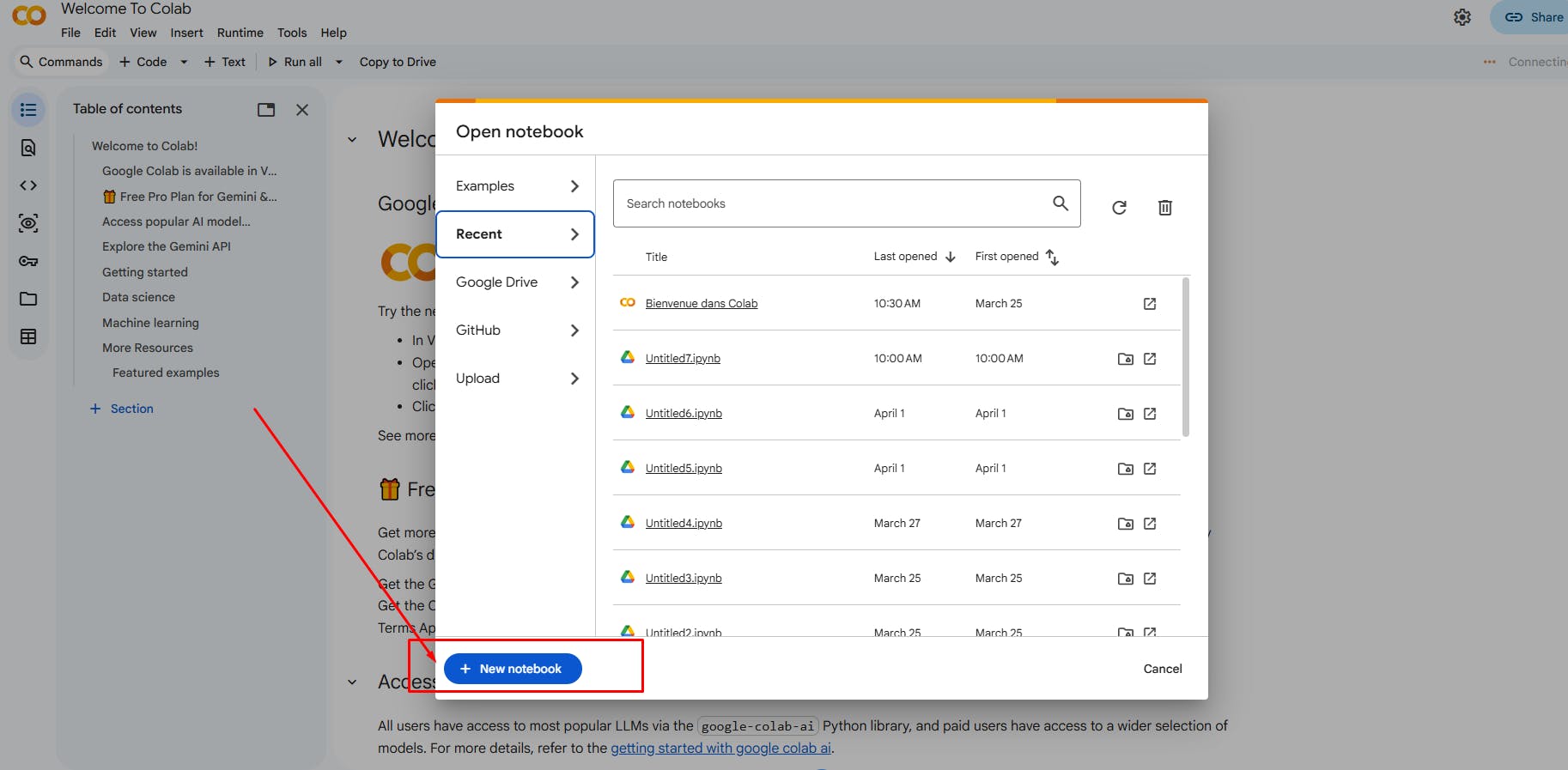Sort by First opened column
The image size is (1568, 770).
(1017, 257)
